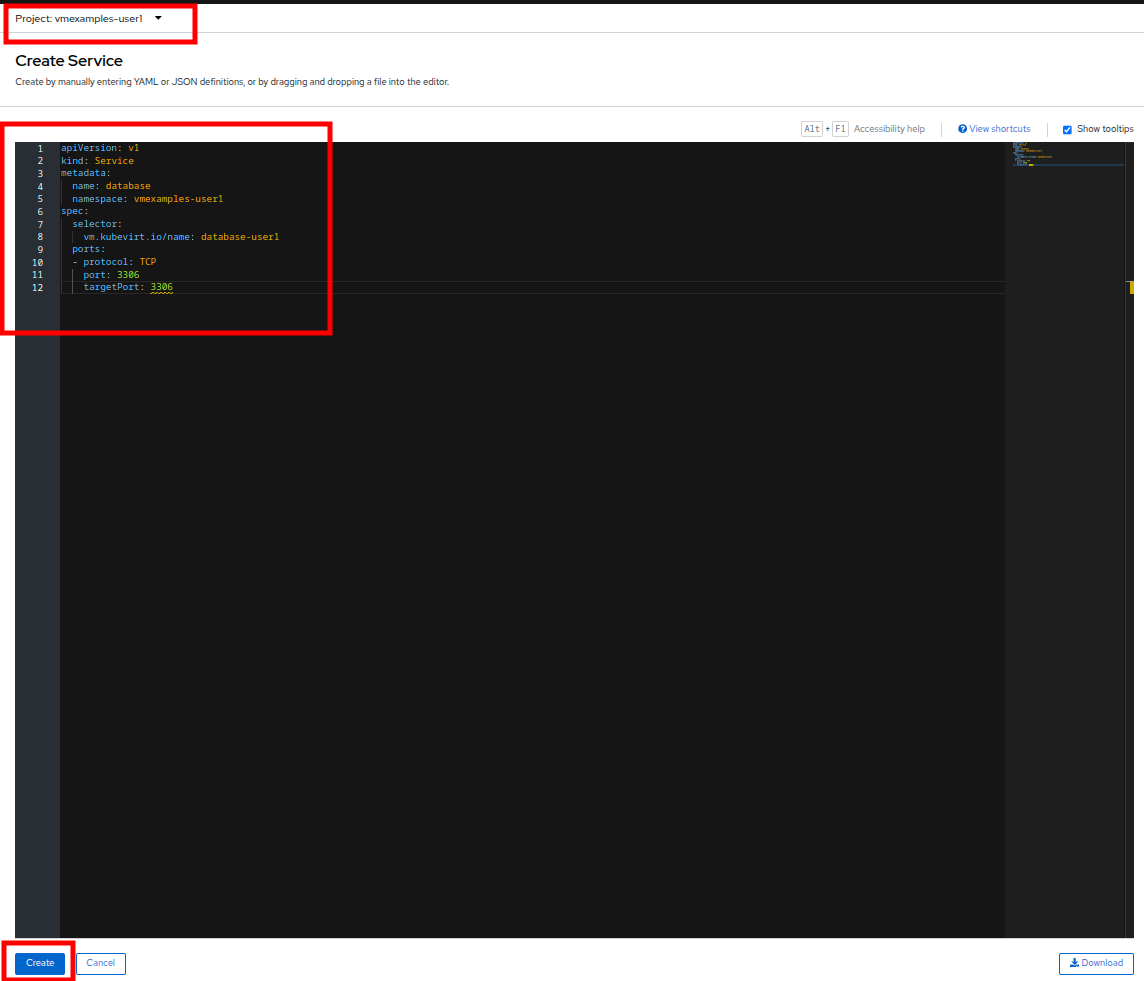Click namespace value on editor line 5
The height and width of the screenshot is (981, 1144).
click(178, 199)
